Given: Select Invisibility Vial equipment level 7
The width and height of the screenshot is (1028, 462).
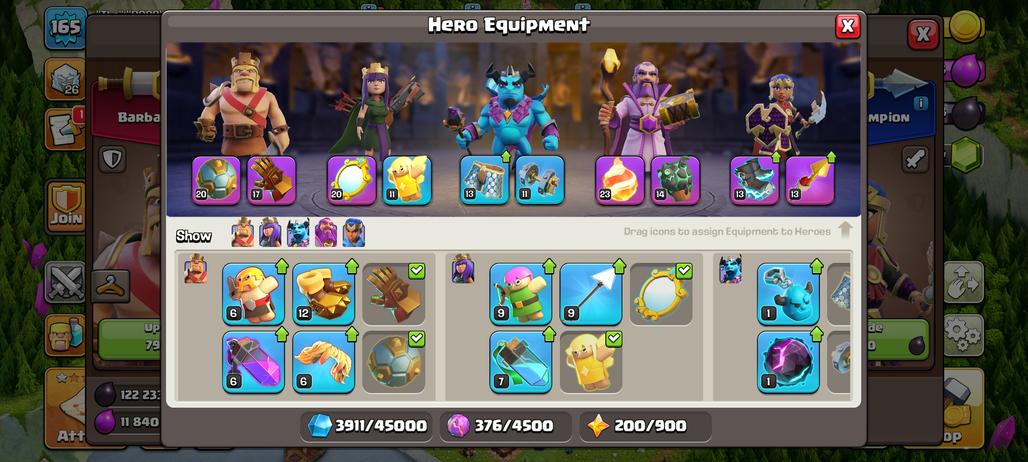Looking at the screenshot, I should tap(521, 362).
